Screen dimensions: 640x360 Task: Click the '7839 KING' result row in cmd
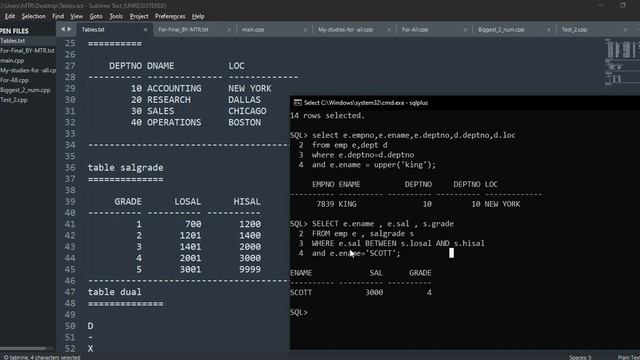tap(418, 204)
